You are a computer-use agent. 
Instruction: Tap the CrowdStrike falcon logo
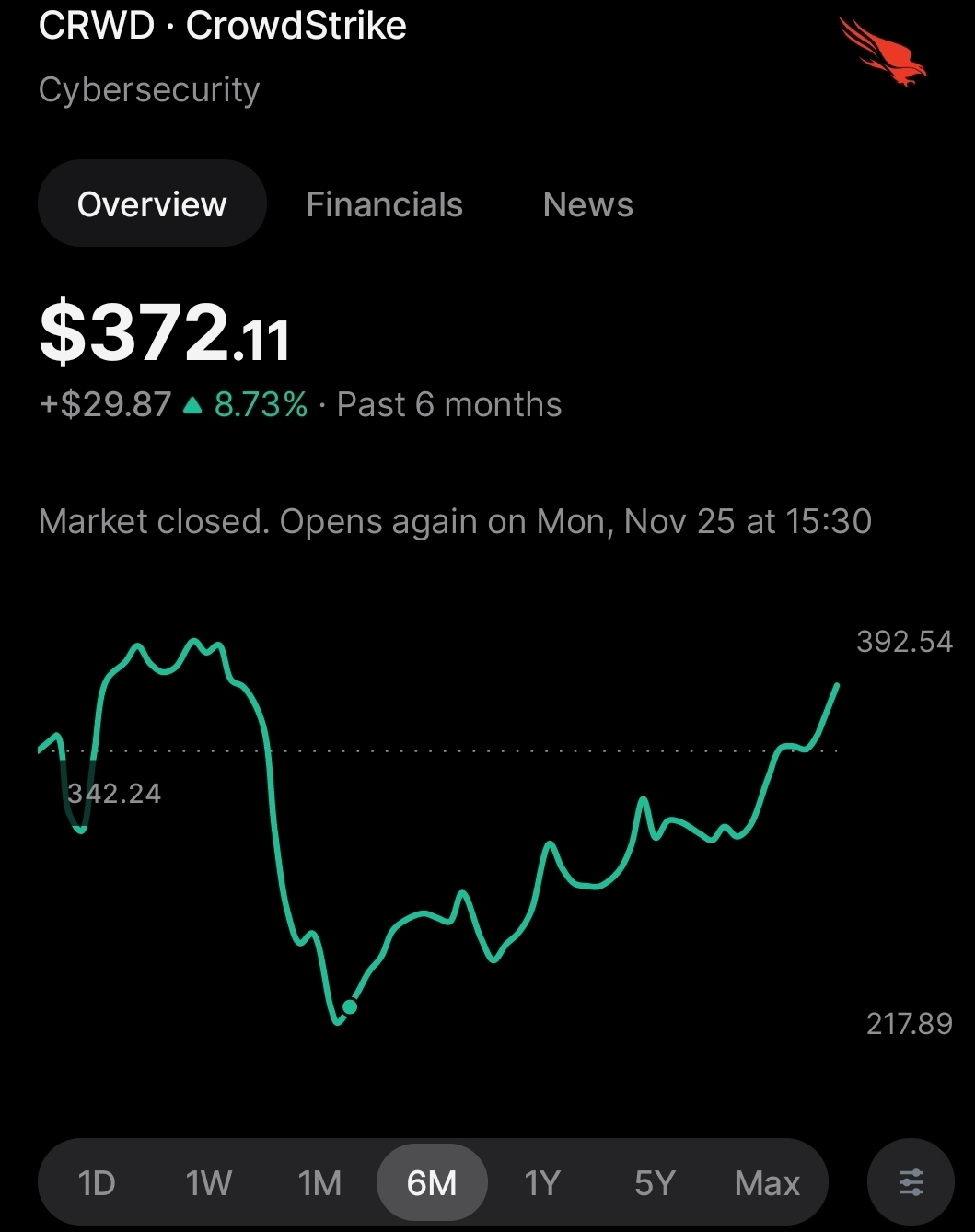(882, 53)
